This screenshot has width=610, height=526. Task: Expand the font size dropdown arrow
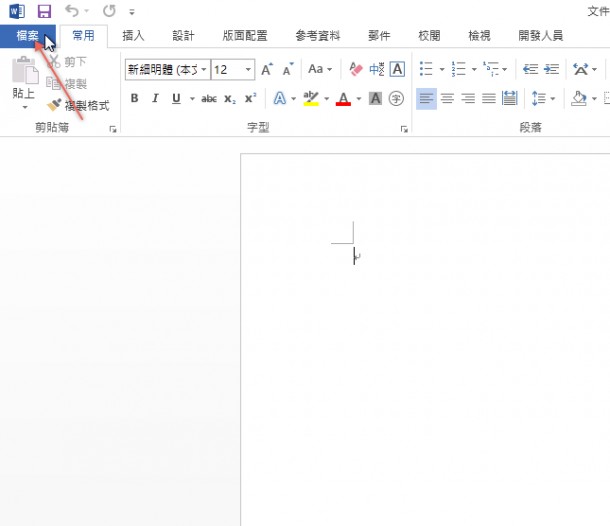tap(248, 70)
